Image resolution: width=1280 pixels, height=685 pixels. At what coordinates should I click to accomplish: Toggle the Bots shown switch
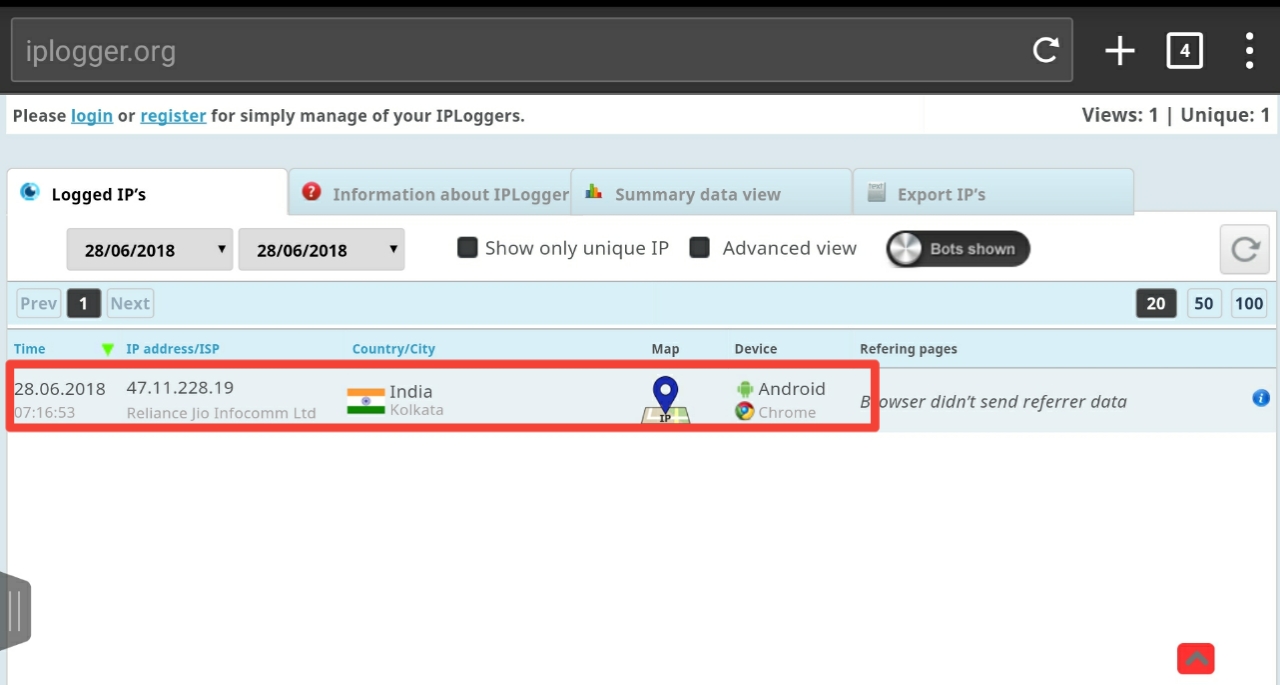(x=958, y=249)
